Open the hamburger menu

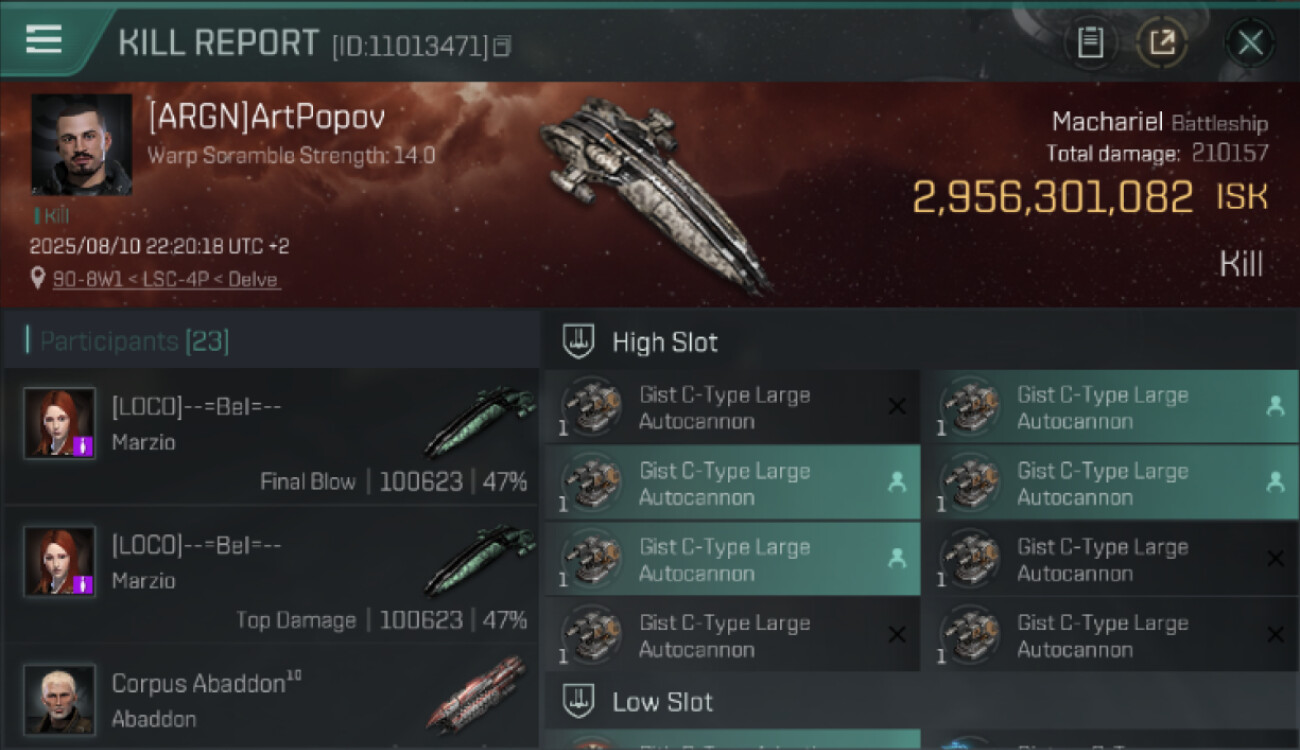(x=44, y=40)
